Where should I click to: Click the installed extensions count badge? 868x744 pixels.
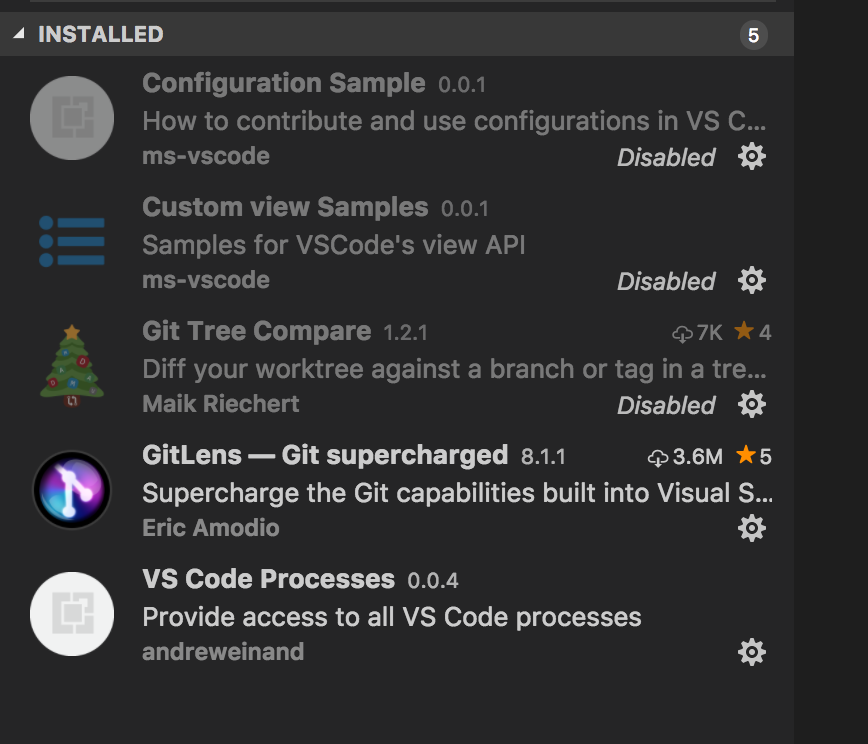click(753, 36)
